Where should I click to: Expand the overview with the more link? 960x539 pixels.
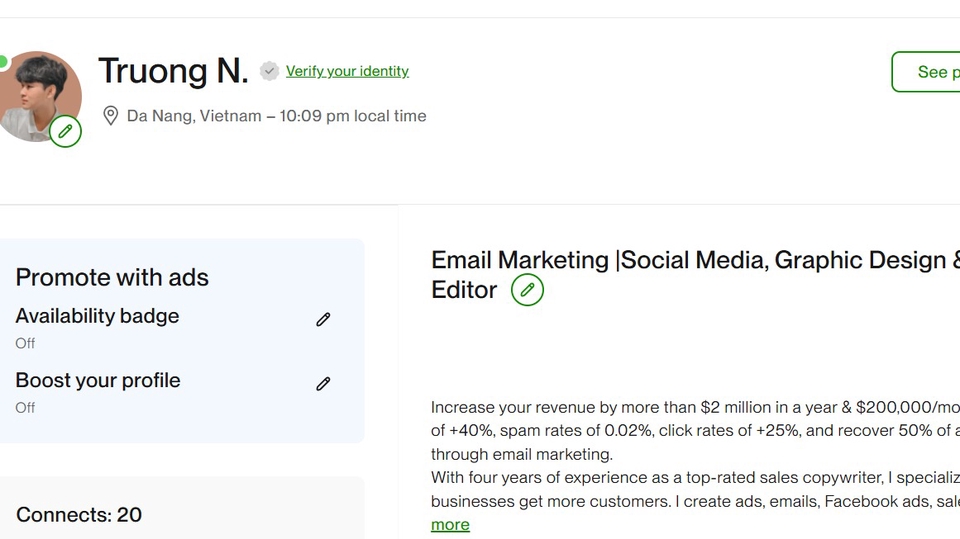point(450,525)
